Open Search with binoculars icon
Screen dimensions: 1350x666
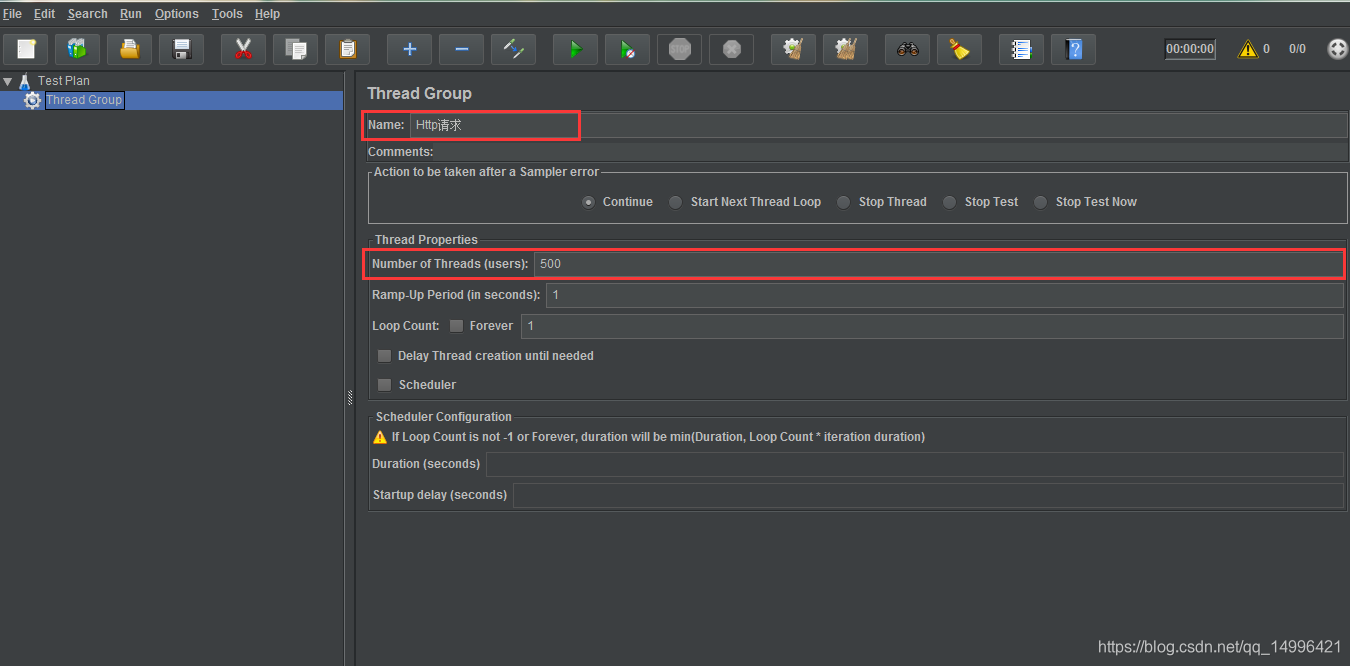[907, 49]
